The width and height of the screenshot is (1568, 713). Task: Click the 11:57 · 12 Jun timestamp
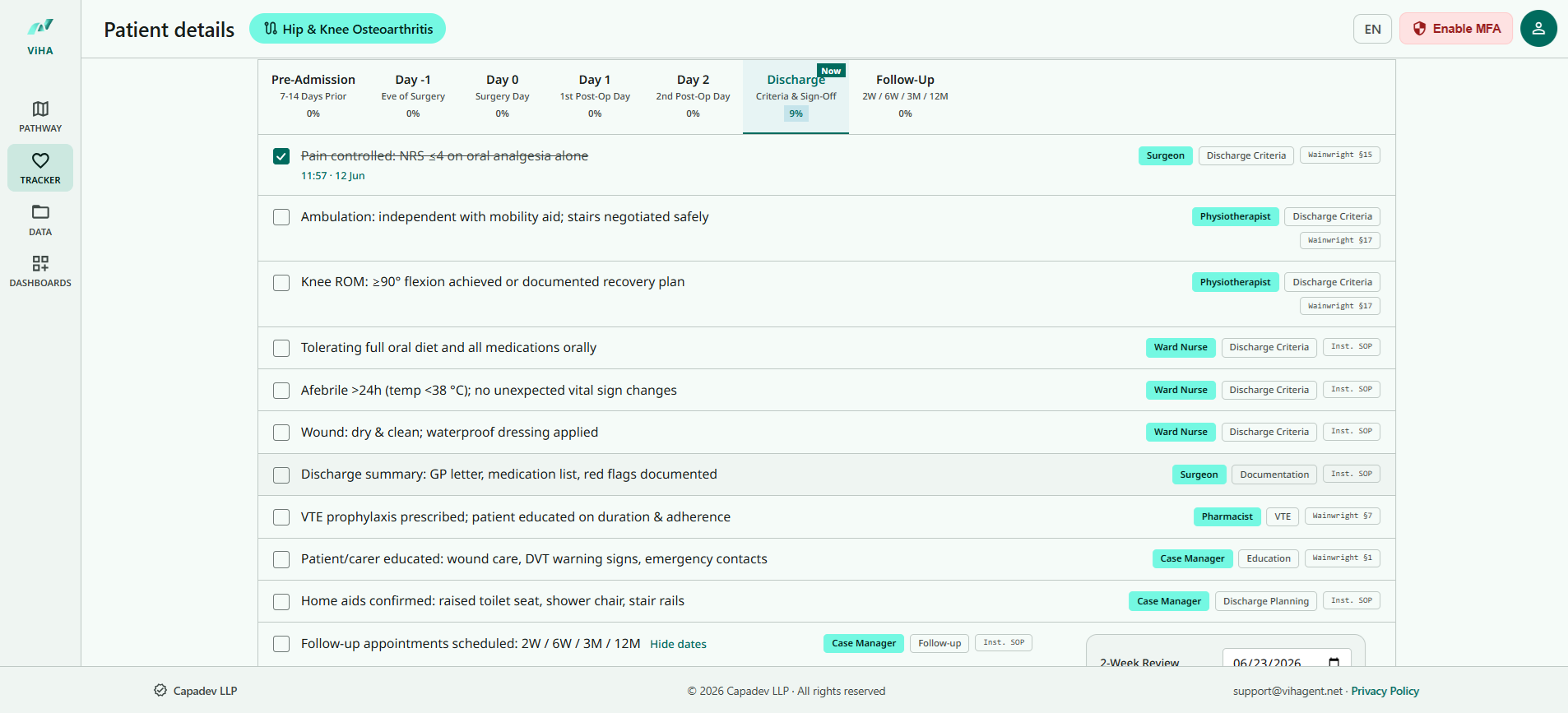point(332,176)
